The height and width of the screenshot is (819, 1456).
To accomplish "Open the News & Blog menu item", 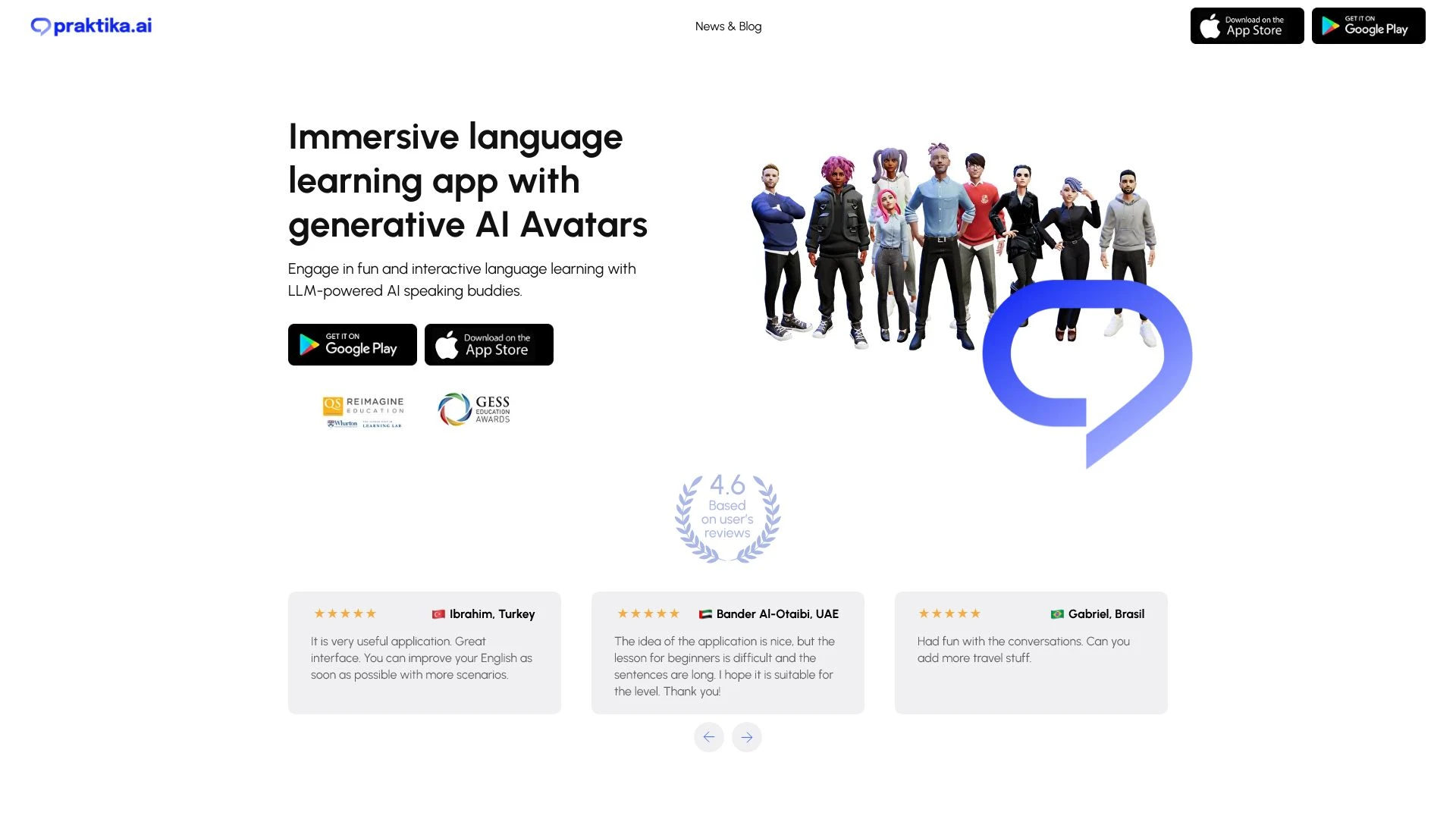I will click(x=728, y=25).
